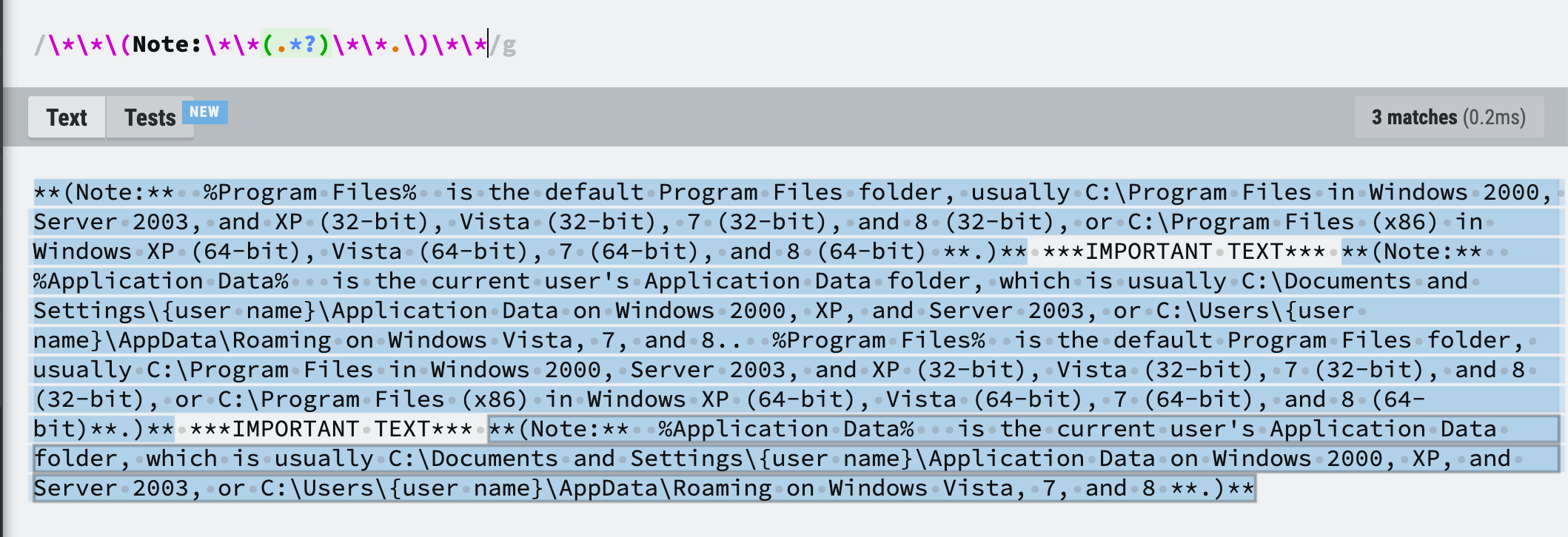Click the NEW badge next to Tests
This screenshot has height=537, width=1568.
pyautogui.click(x=206, y=112)
